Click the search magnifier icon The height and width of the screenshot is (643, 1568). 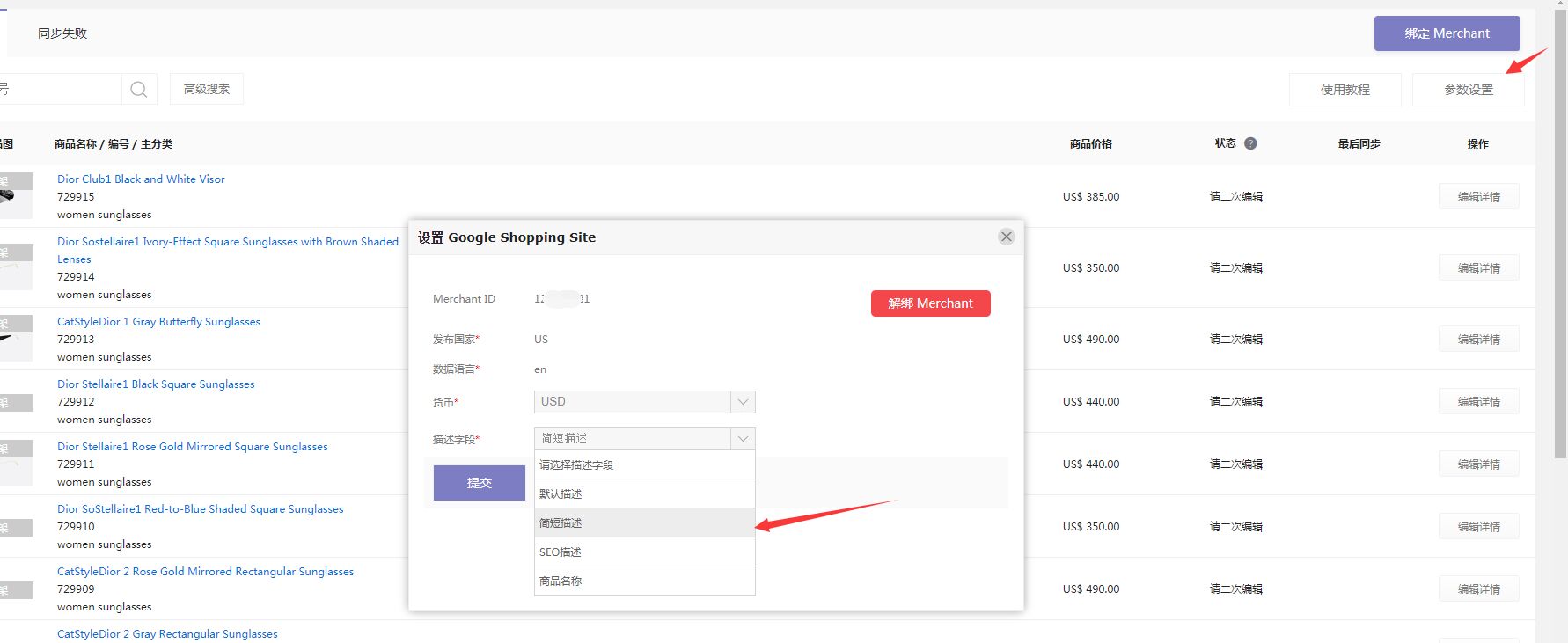click(x=139, y=89)
